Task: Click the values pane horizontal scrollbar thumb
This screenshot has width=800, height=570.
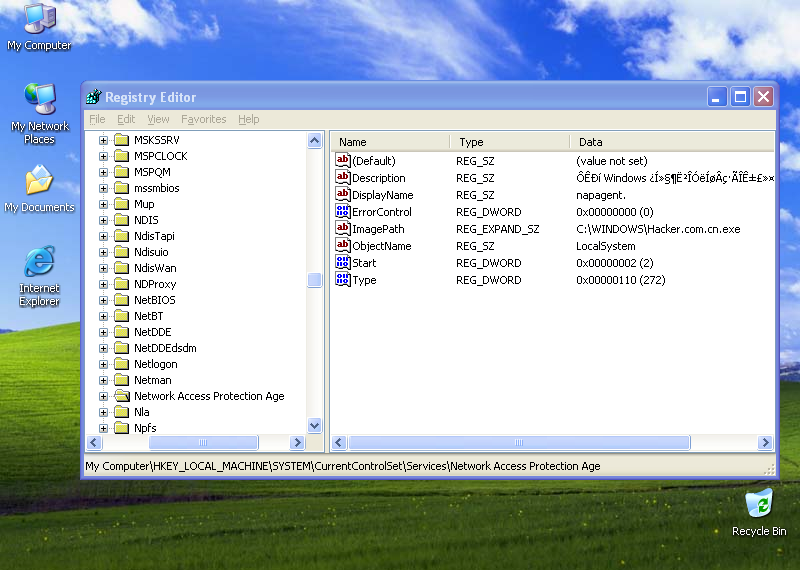Action: (519, 442)
